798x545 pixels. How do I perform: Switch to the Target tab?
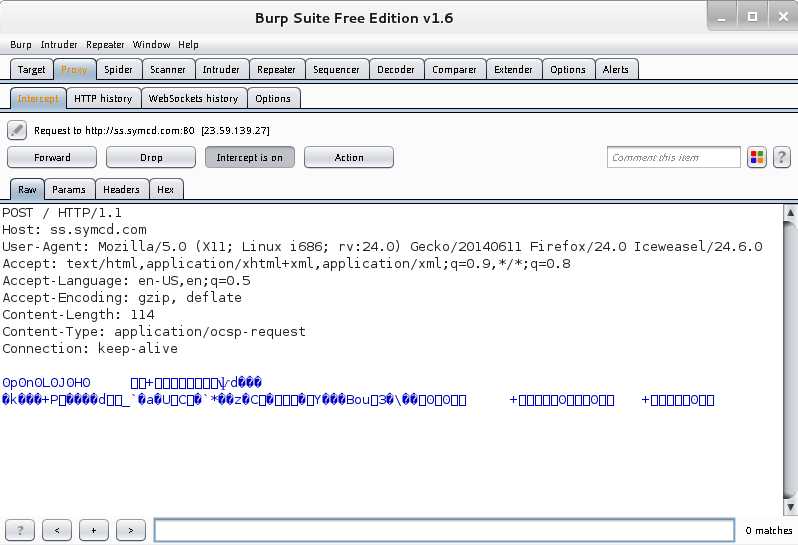point(31,69)
